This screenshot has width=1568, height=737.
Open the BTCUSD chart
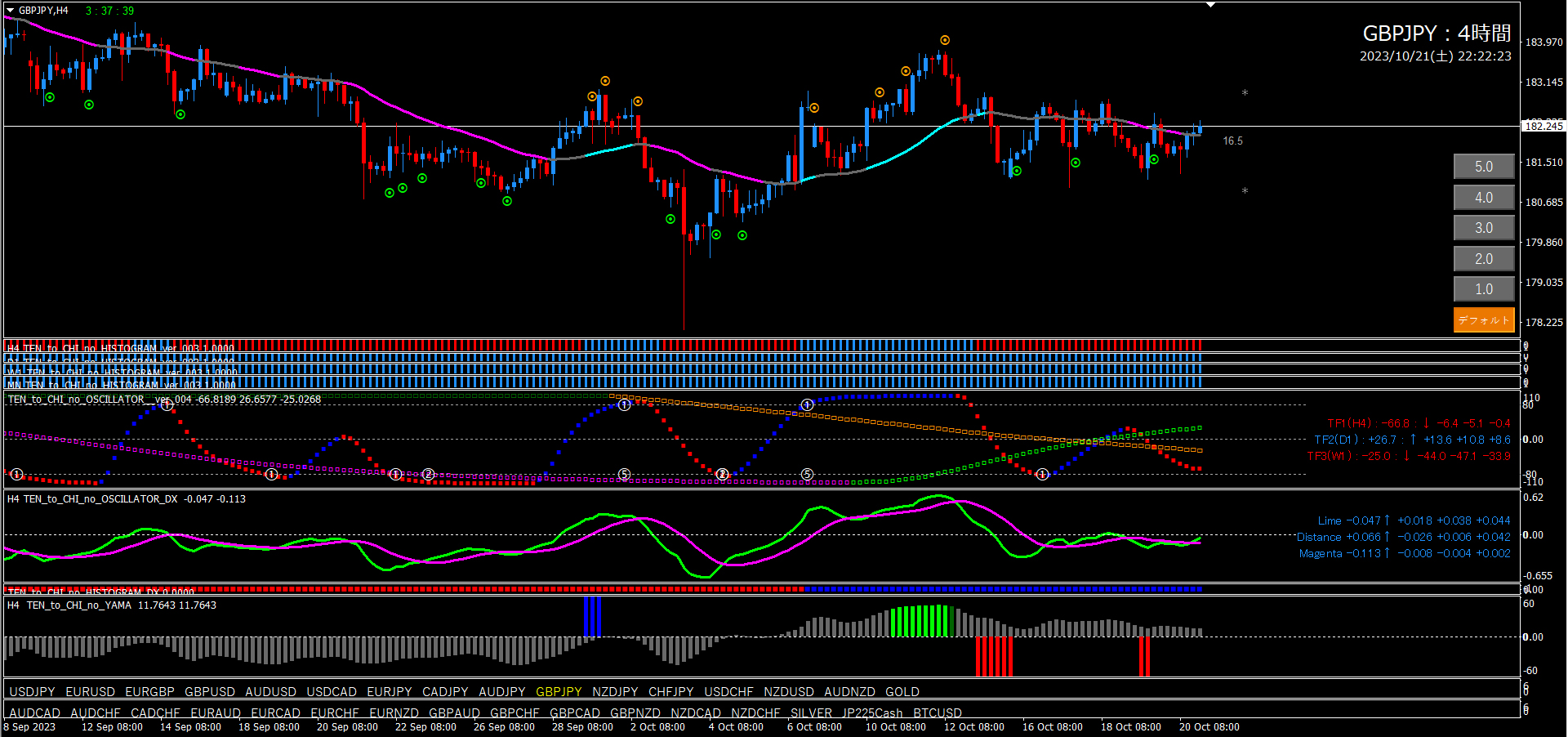coord(938,713)
